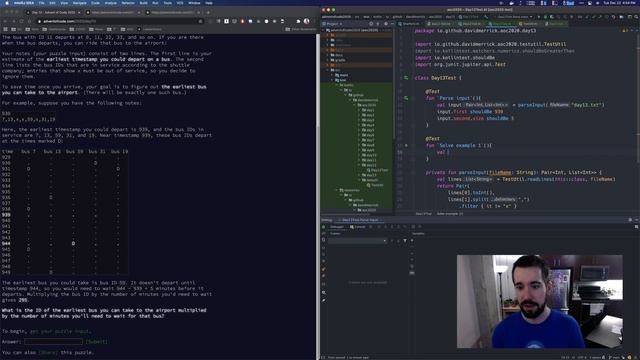Switch to the active Day13Test editor tab

pyautogui.click(x=502, y=24)
